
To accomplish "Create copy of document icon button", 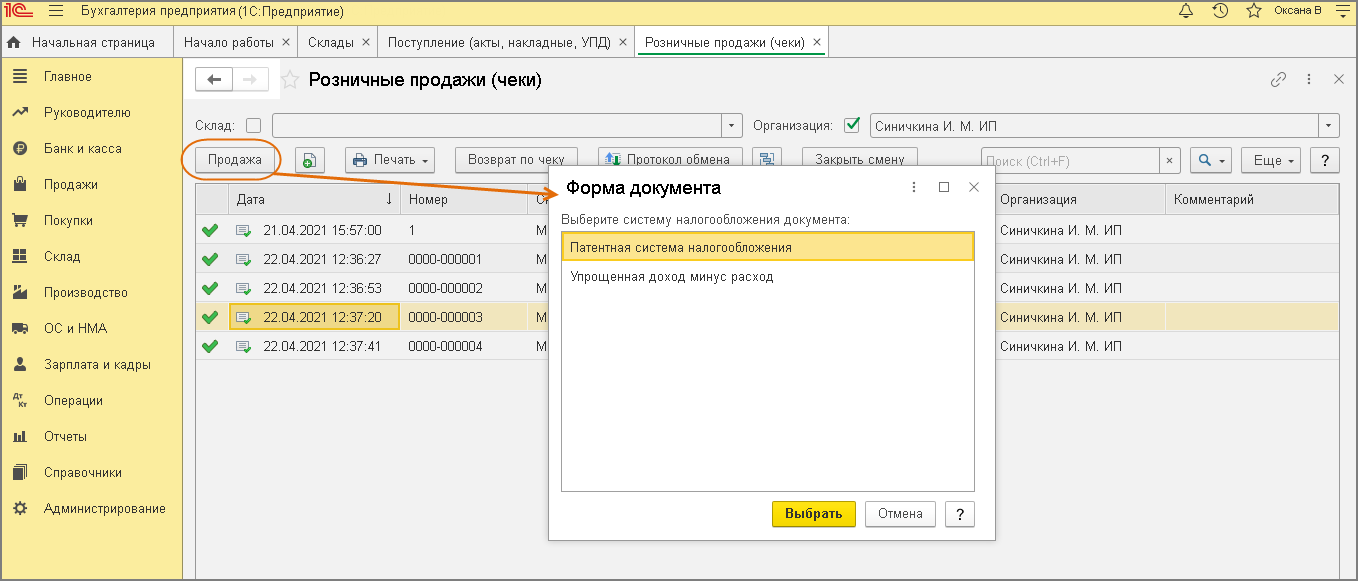I will click(310, 160).
